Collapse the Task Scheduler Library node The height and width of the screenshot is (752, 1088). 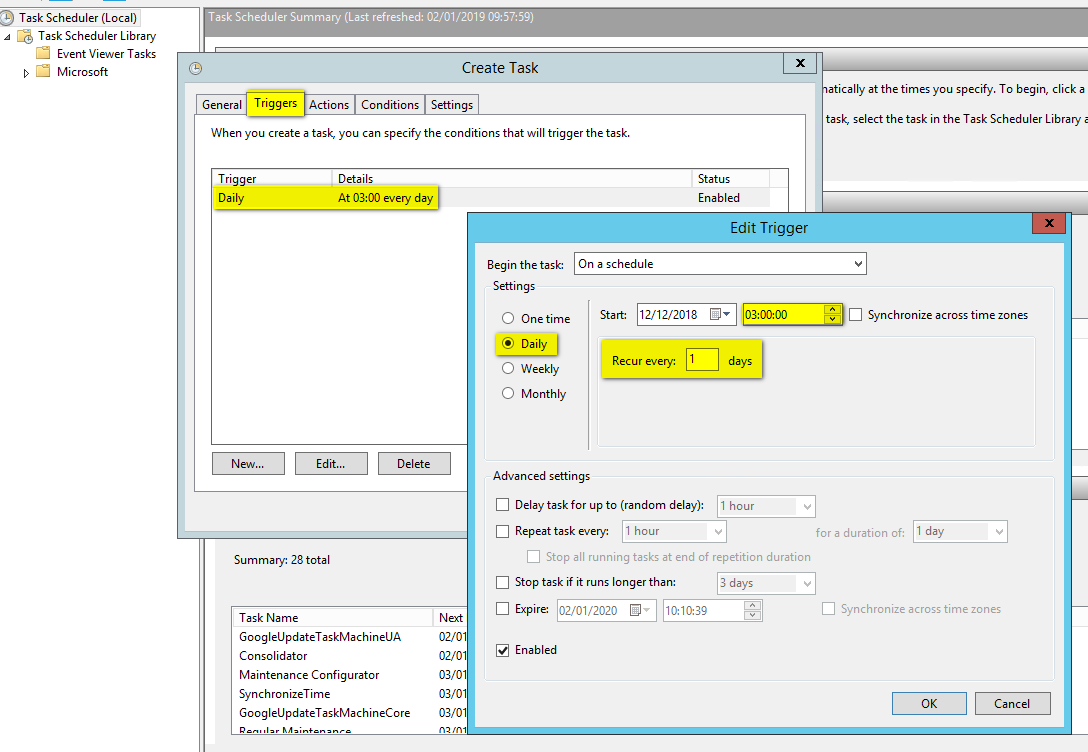click(8, 37)
